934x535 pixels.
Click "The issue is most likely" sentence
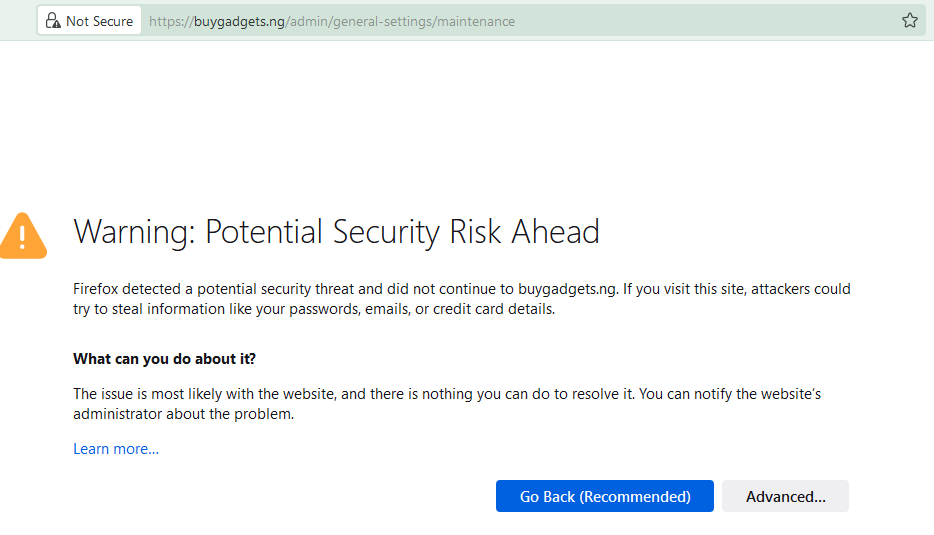(150, 394)
